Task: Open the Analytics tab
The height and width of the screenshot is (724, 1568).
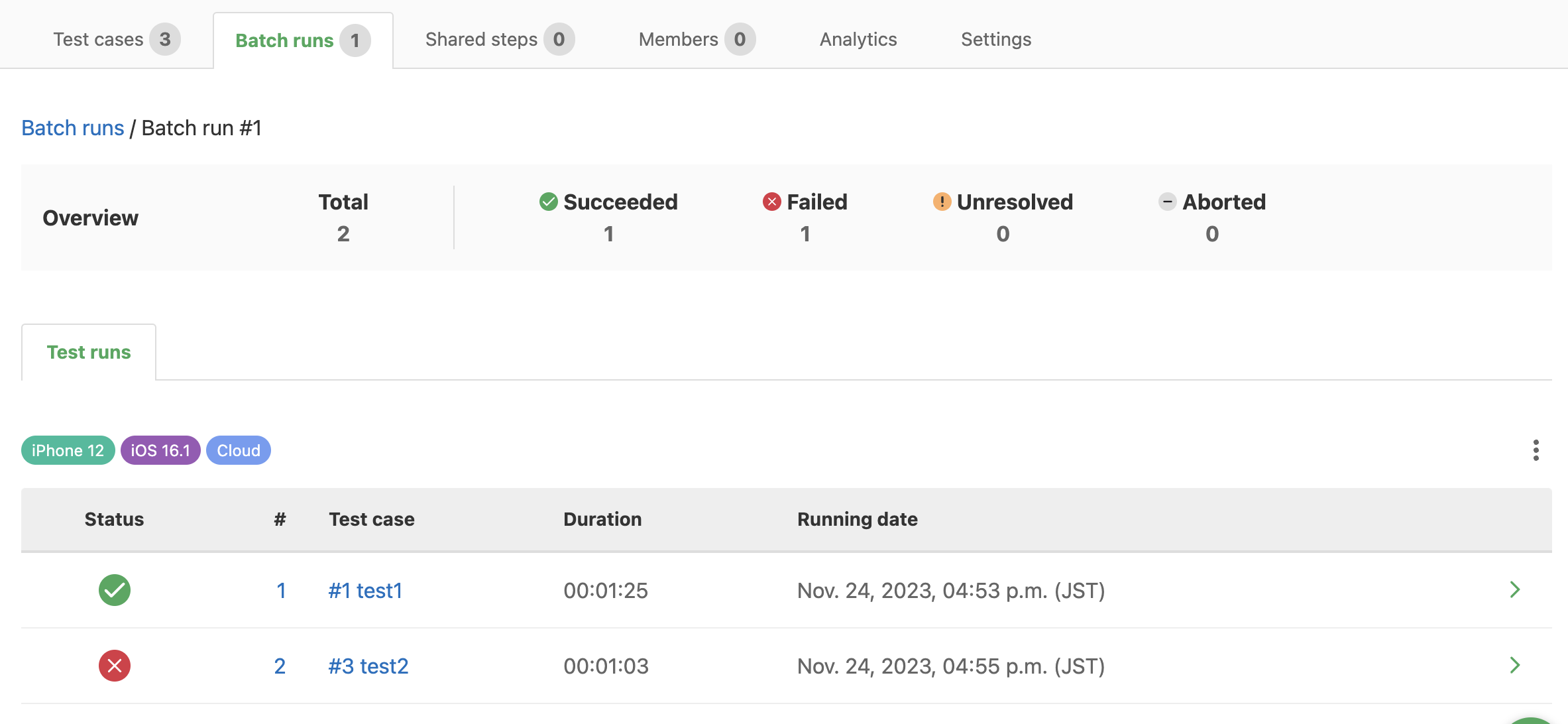Action: click(858, 40)
